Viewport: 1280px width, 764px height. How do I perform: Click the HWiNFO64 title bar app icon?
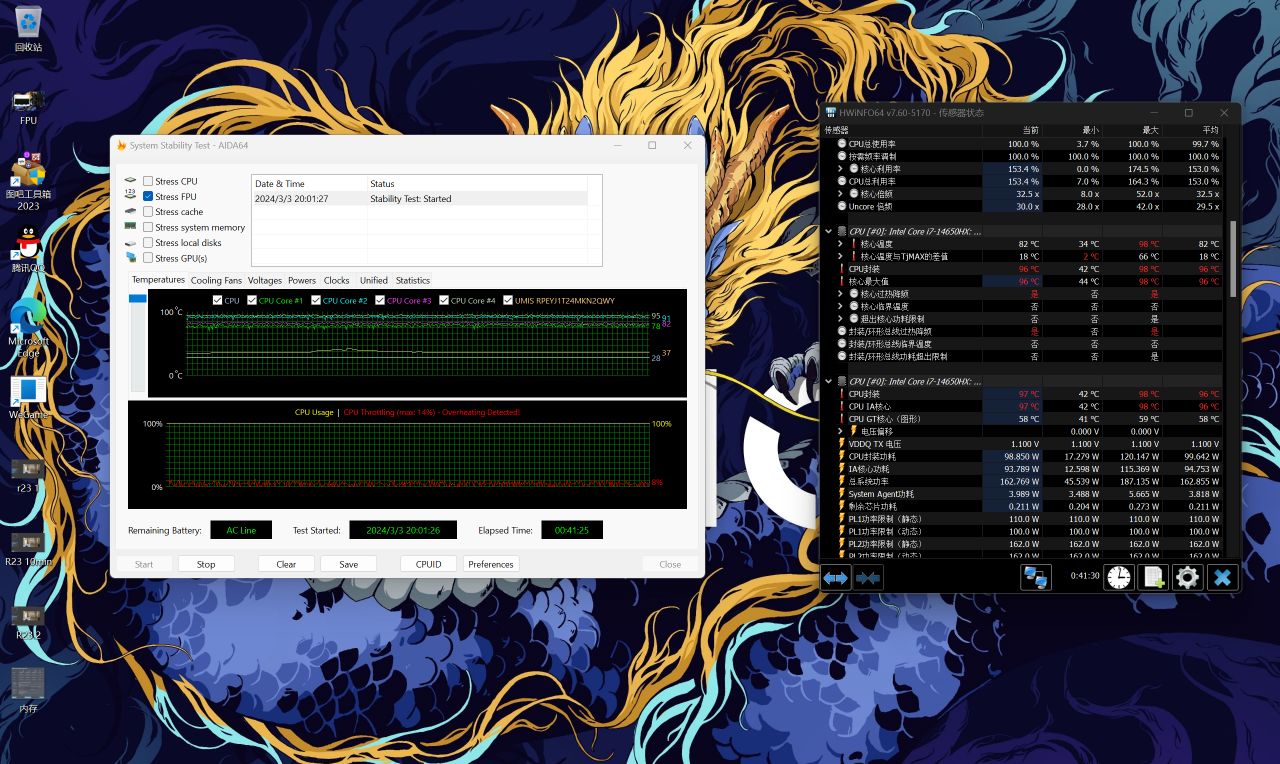(x=830, y=112)
